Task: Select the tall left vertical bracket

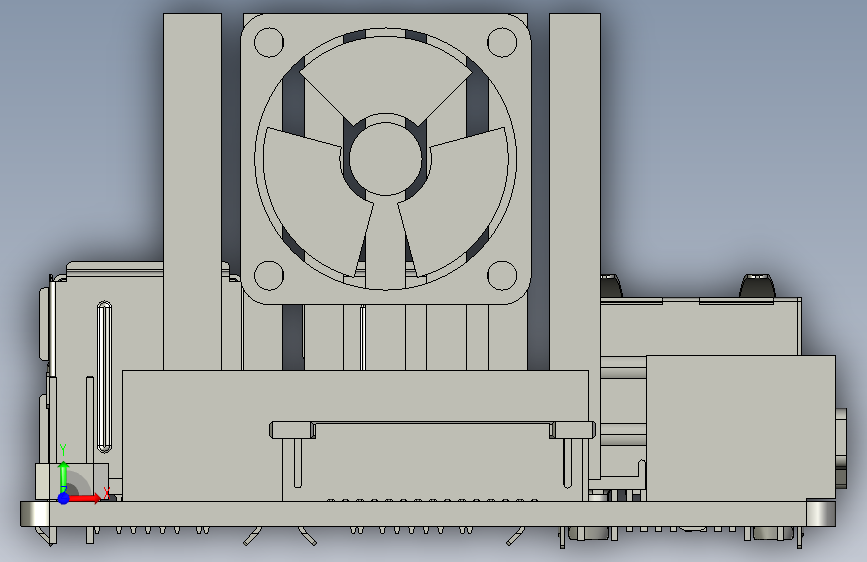Action: 192,192
